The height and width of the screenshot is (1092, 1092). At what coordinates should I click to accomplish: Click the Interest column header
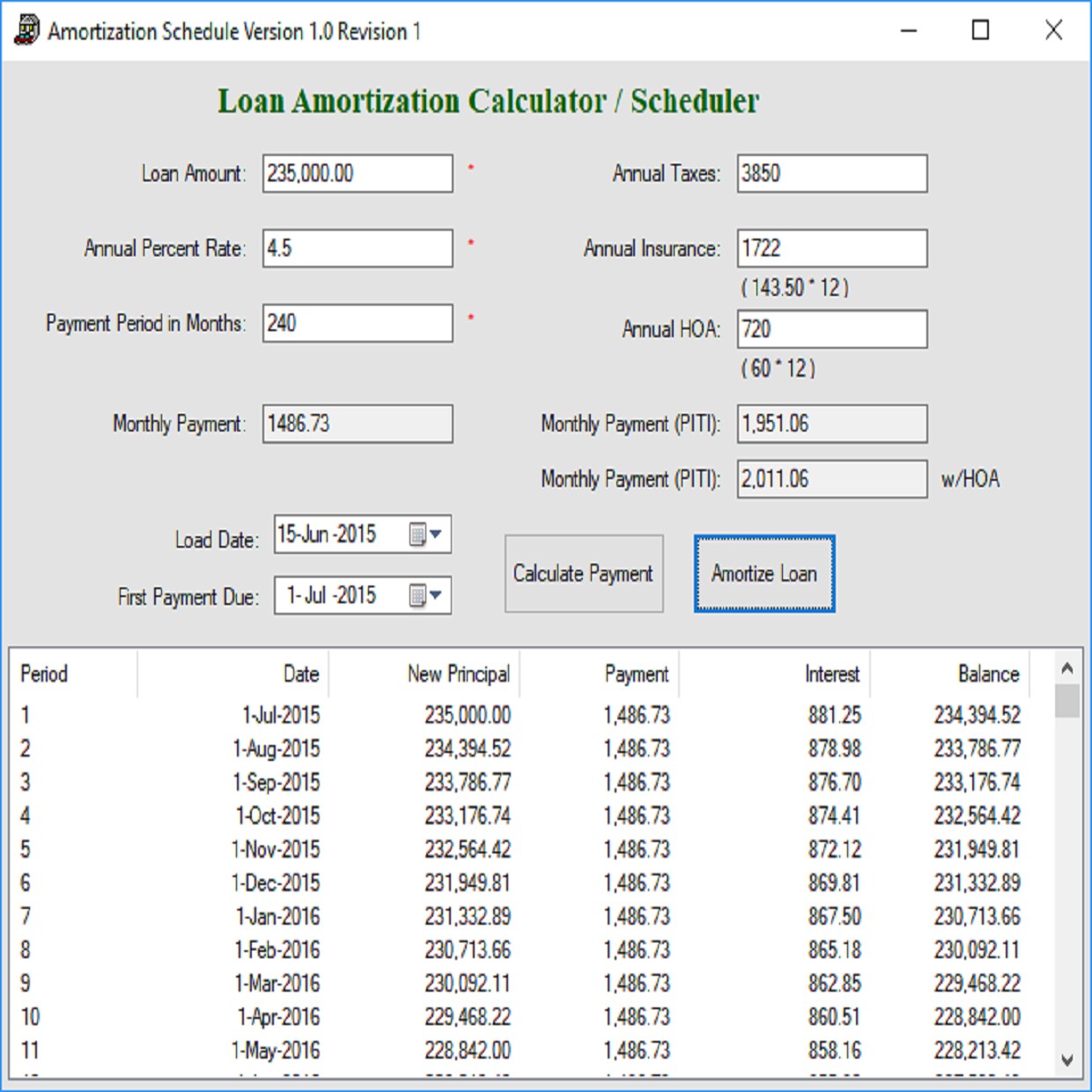[x=775, y=675]
